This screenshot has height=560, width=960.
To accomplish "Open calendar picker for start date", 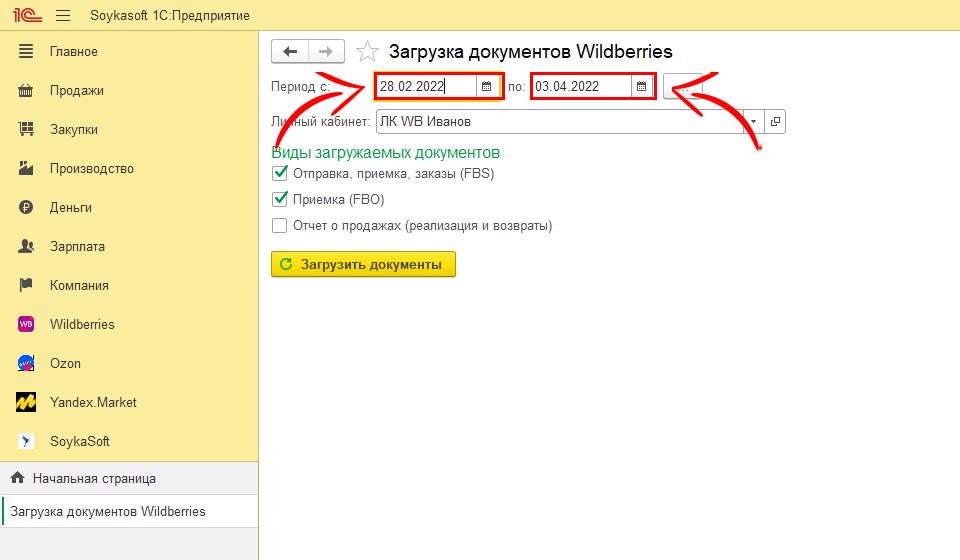I will [x=487, y=87].
